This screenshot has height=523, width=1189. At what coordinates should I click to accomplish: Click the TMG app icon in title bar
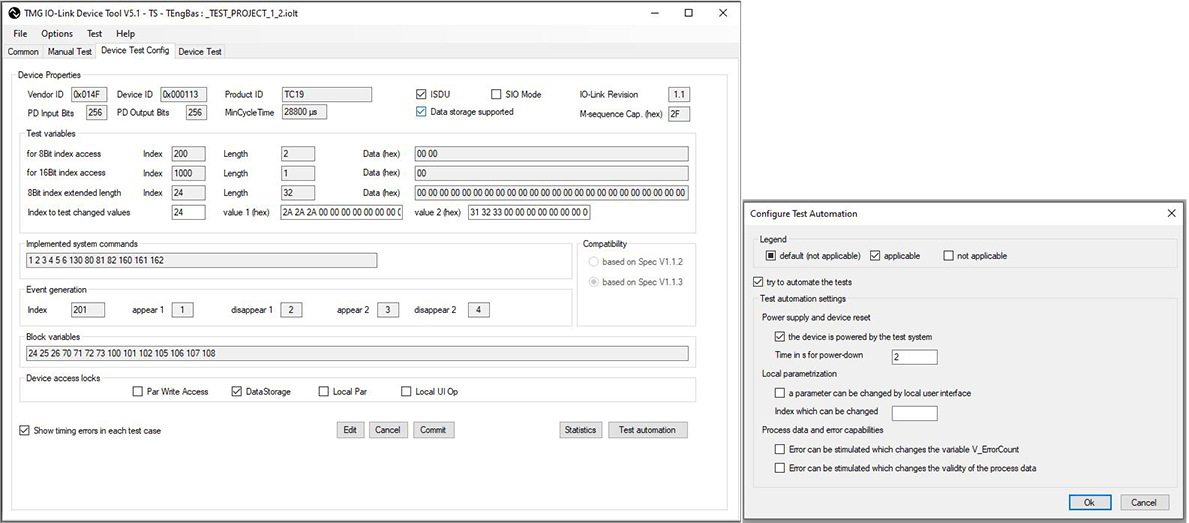click(14, 13)
